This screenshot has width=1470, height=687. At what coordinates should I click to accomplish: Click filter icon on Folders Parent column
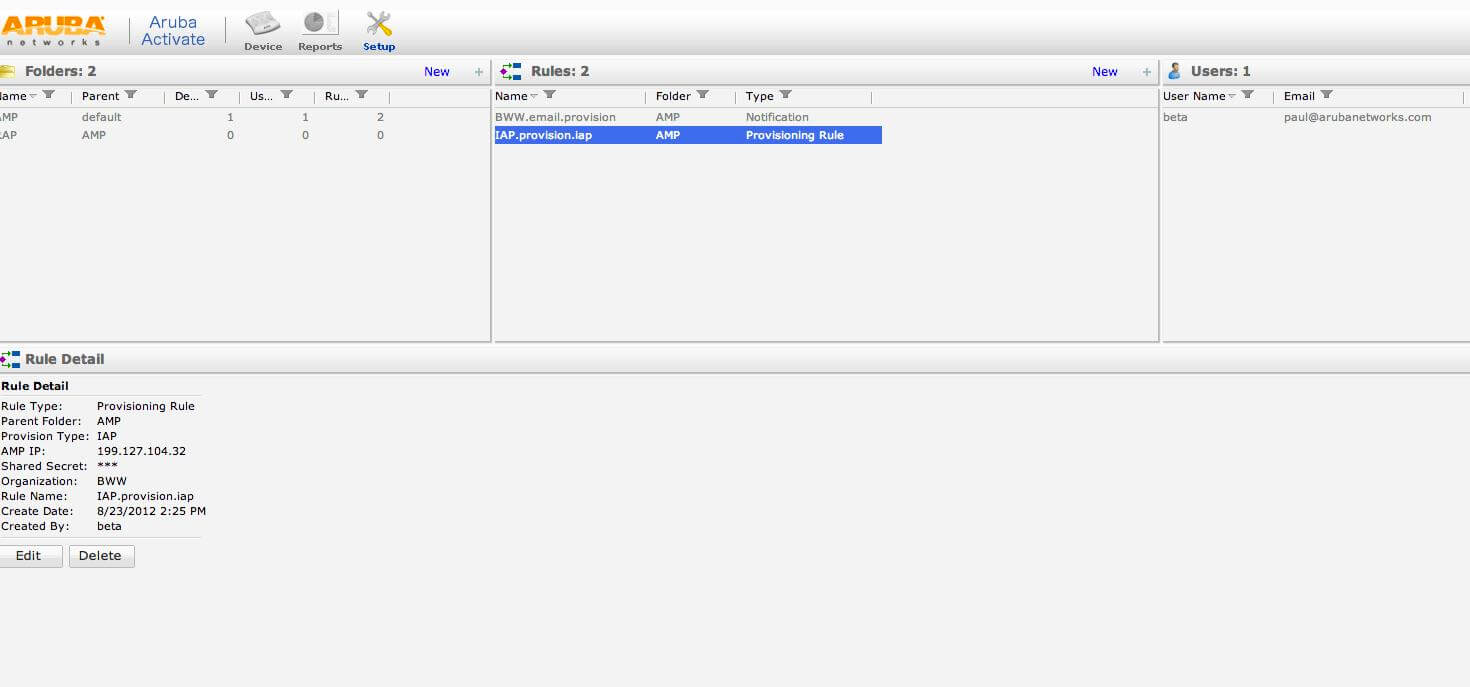click(x=130, y=95)
